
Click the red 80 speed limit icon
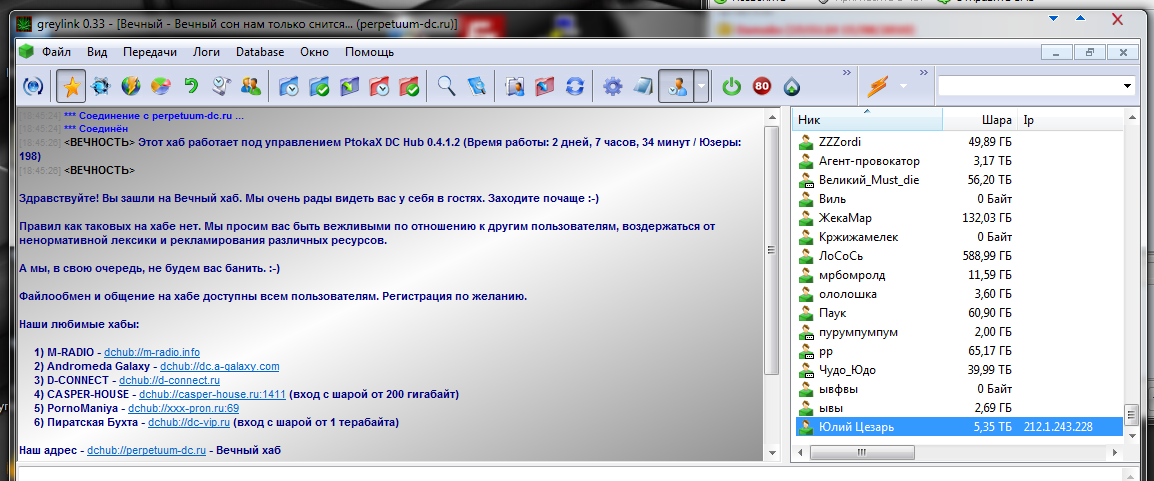pos(762,87)
